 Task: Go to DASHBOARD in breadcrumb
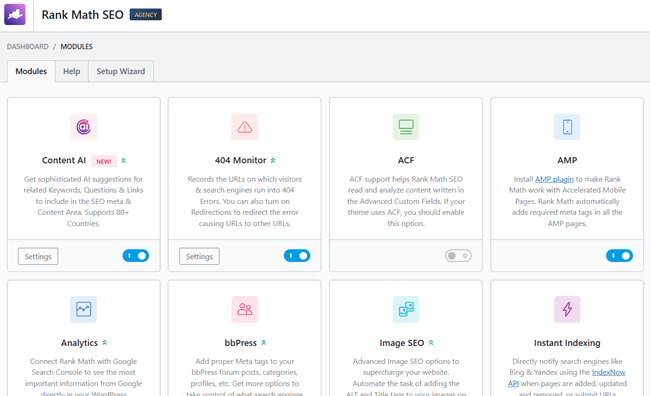tap(27, 46)
